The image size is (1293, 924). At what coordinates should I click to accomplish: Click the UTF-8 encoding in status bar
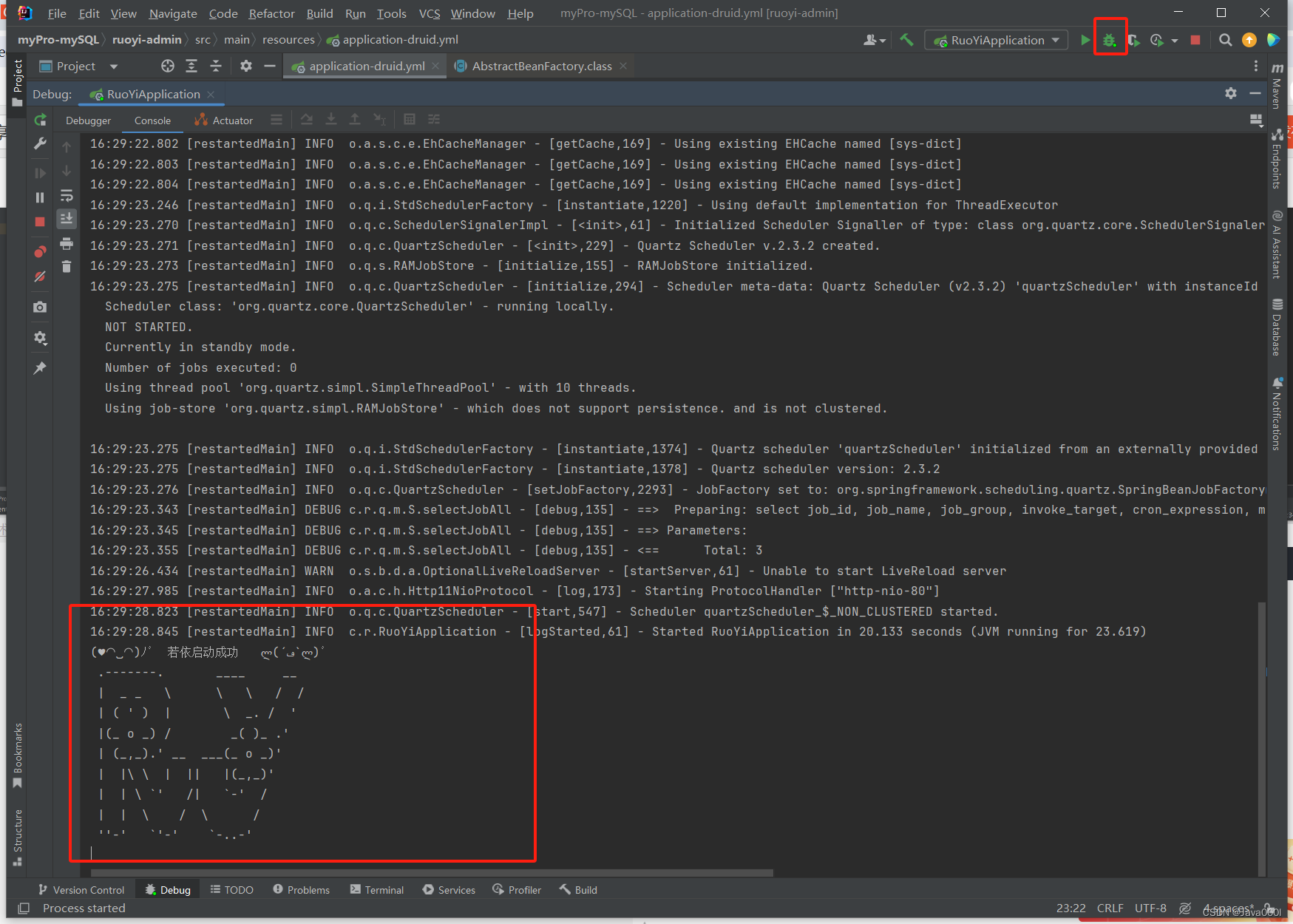(x=1150, y=908)
